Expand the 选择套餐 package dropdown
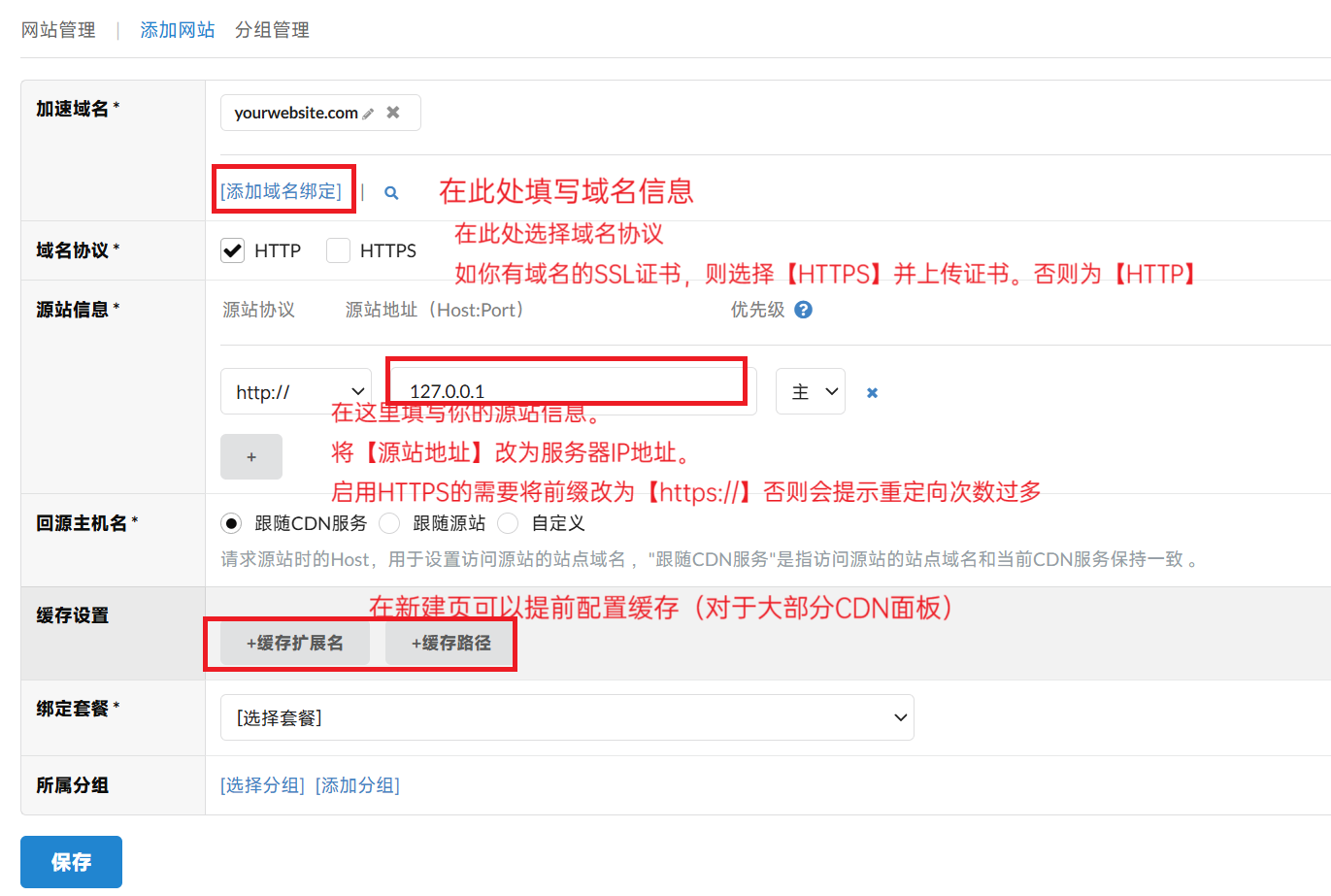1331x896 pixels. point(567,717)
